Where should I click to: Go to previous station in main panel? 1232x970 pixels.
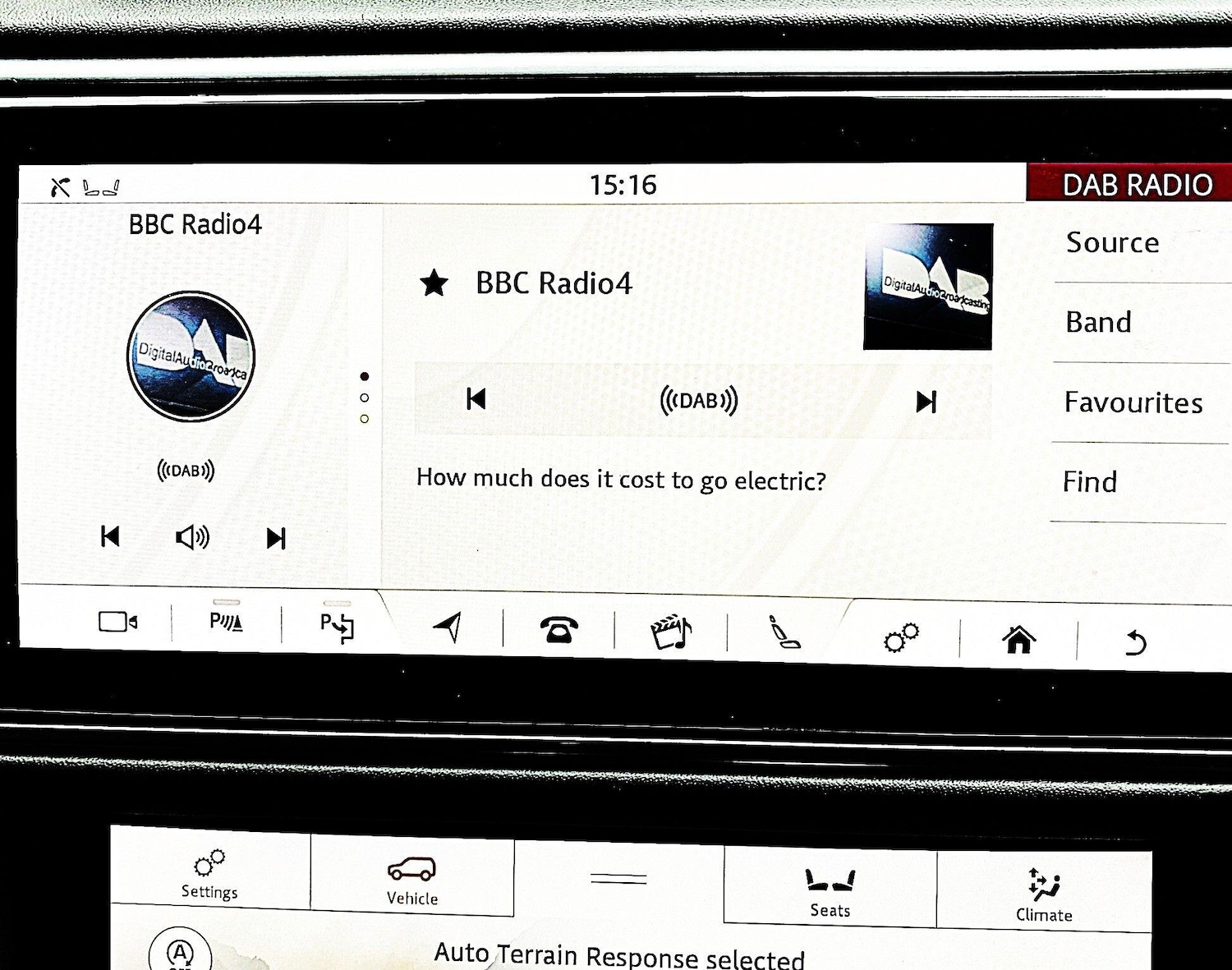(476, 399)
